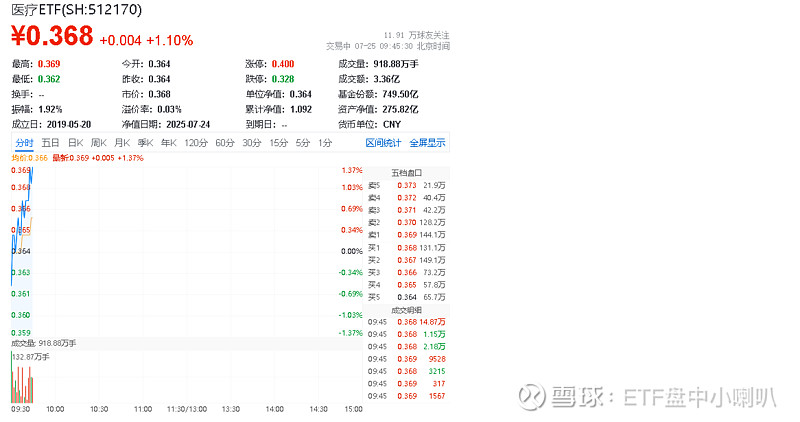Open 区间统计 range statistics link
The image size is (800, 422).
(383, 143)
